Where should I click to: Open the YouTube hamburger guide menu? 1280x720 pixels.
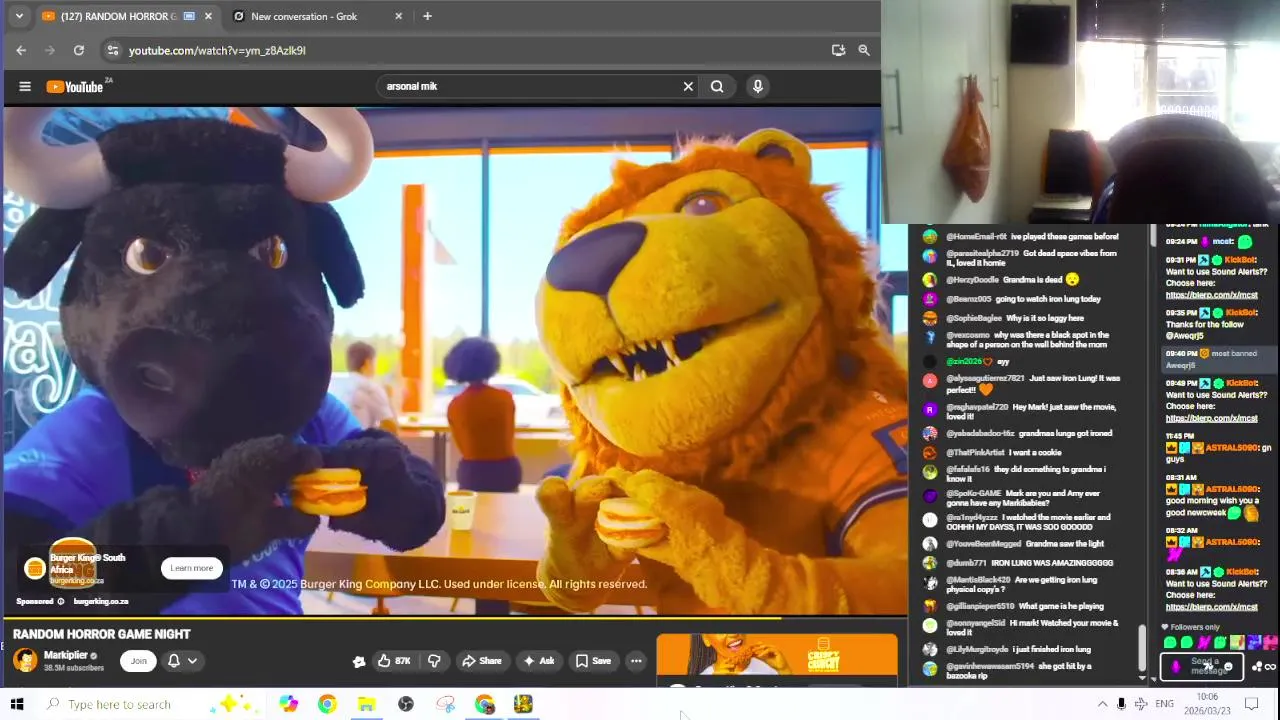25,86
